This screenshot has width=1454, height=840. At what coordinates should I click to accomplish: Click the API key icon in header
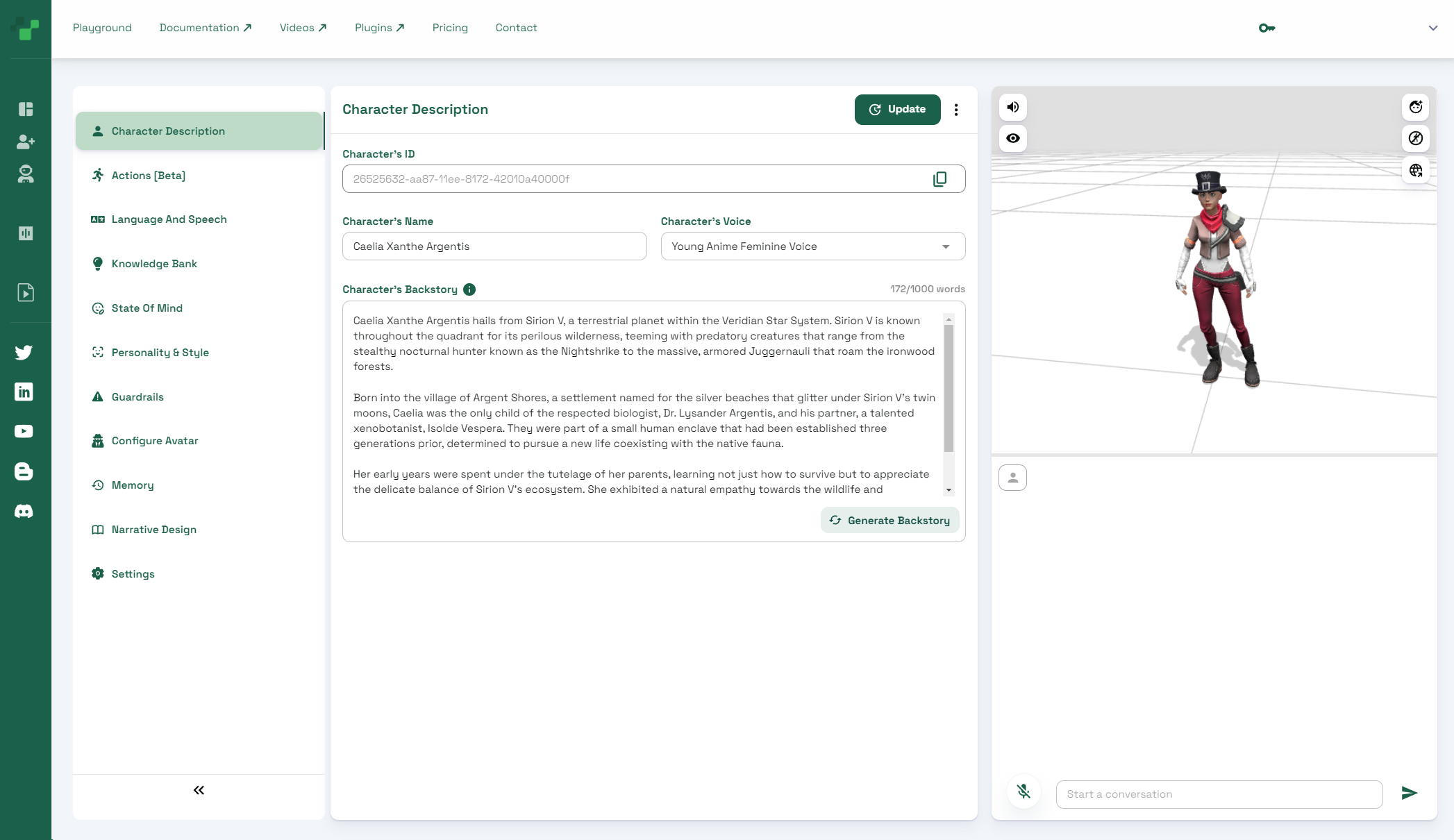[1267, 28]
